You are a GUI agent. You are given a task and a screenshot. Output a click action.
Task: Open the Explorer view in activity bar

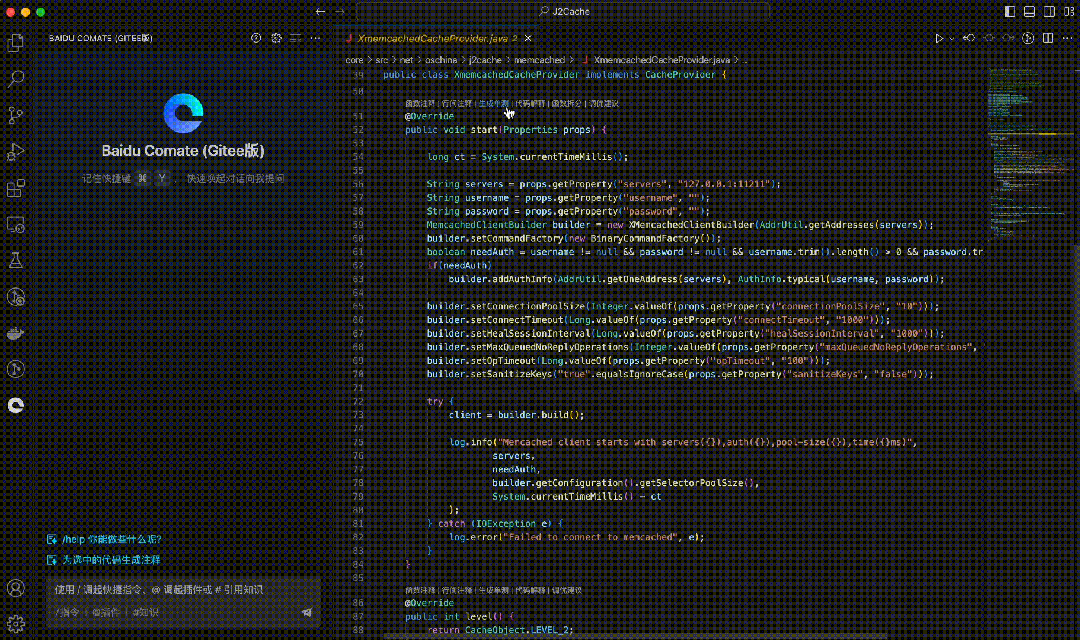pos(15,43)
